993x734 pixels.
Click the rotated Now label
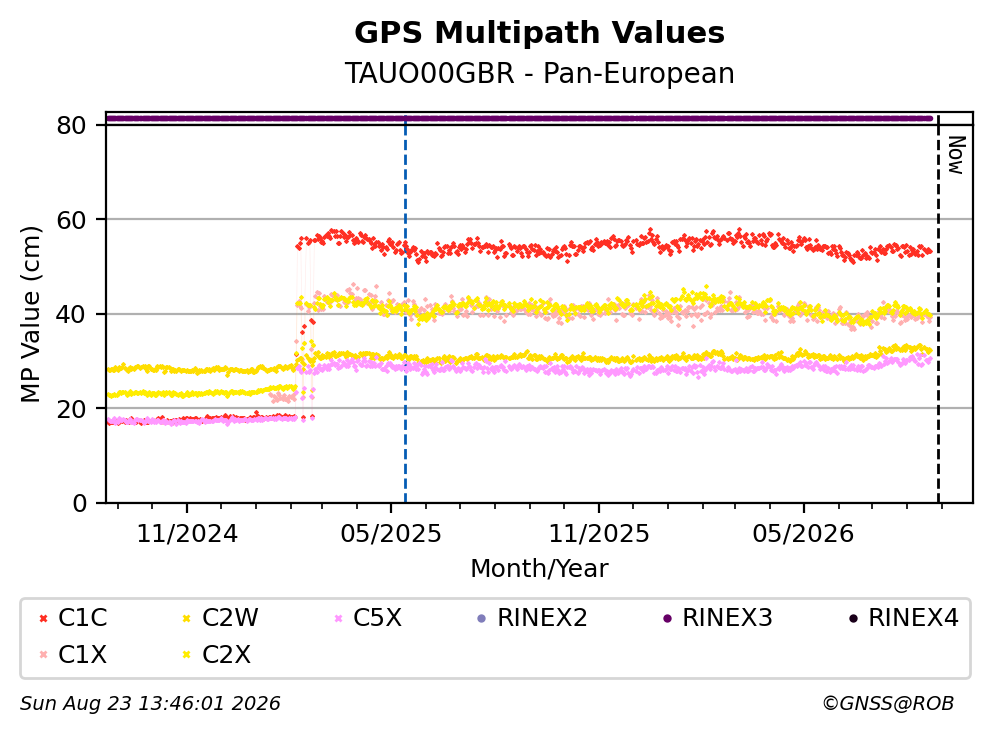click(956, 155)
